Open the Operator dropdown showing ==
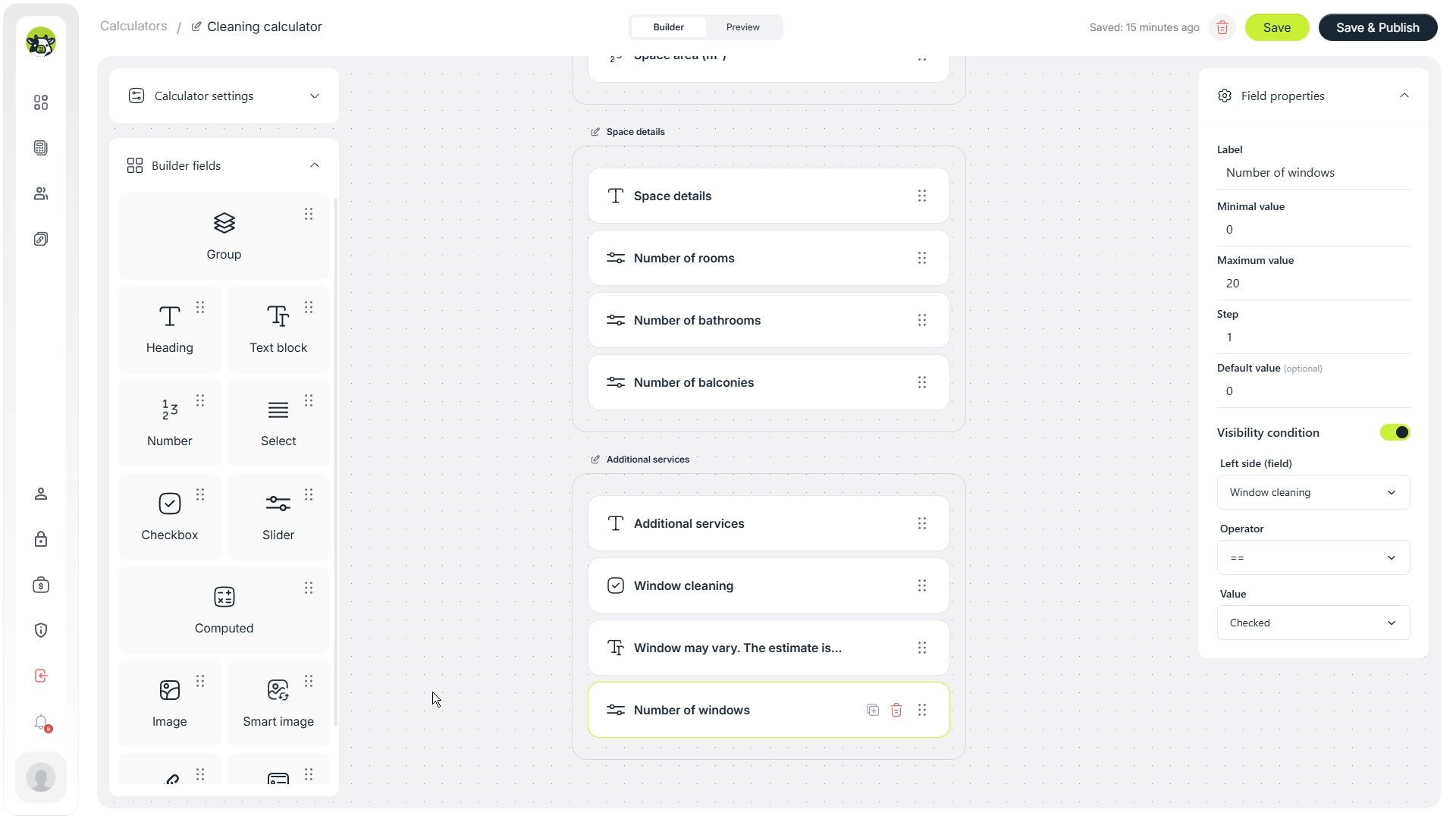The height and width of the screenshot is (819, 1456). coord(1313,557)
